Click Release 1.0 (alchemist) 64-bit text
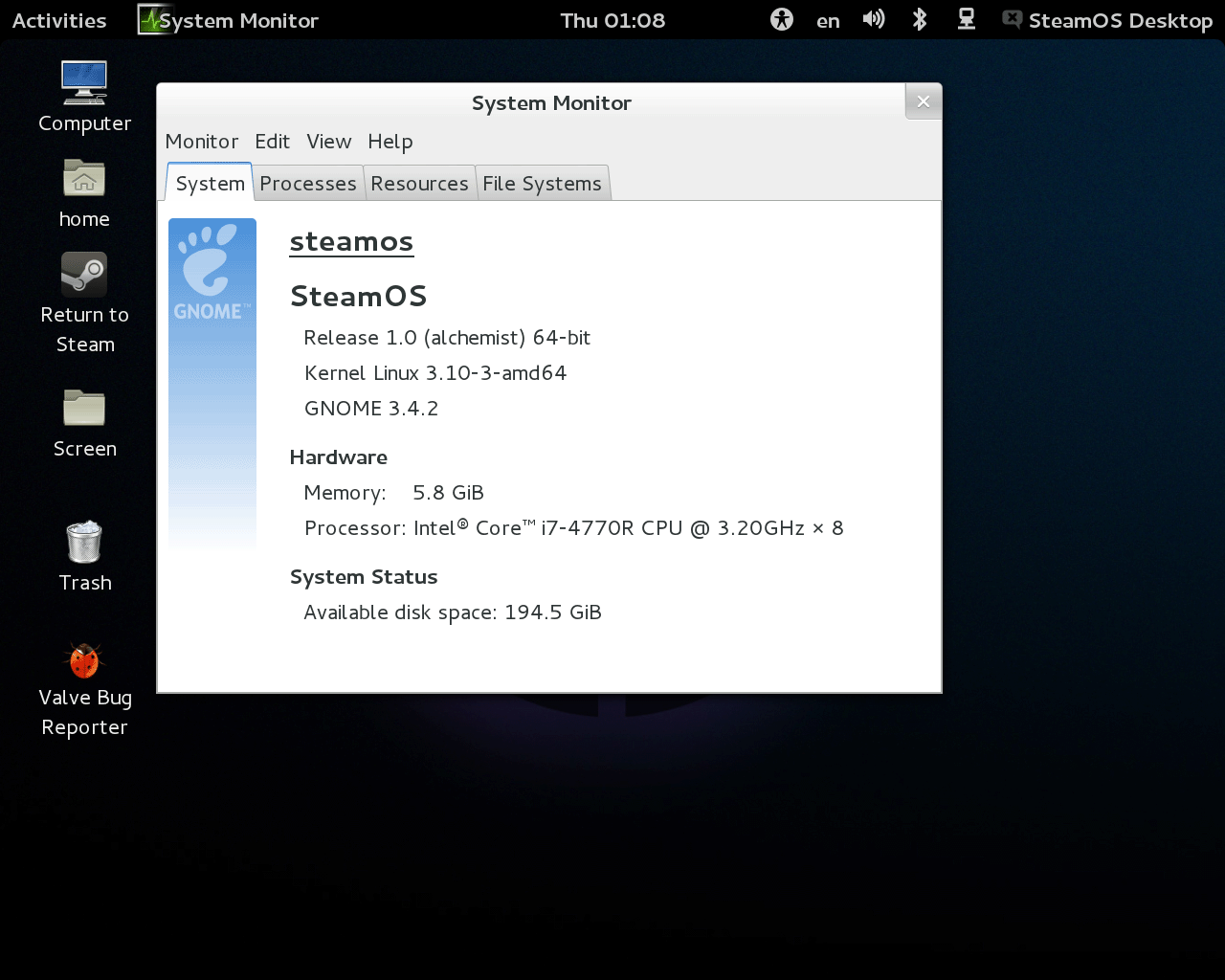 click(x=447, y=338)
